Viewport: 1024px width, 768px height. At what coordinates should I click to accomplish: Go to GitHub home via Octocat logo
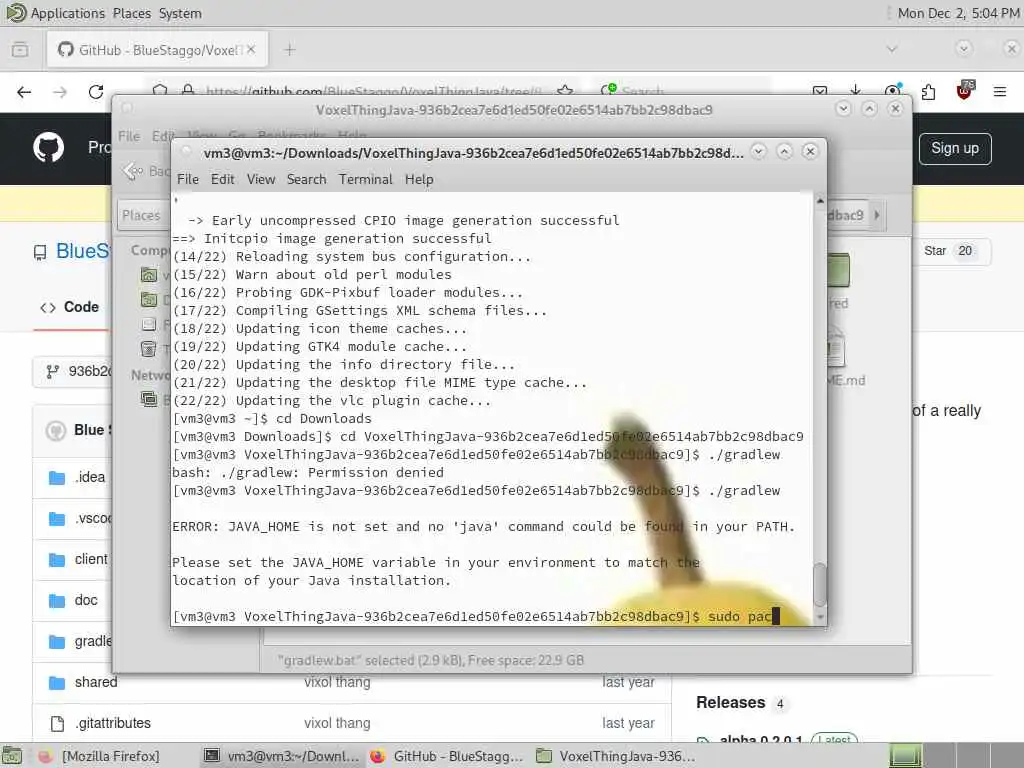pyautogui.click(x=49, y=148)
